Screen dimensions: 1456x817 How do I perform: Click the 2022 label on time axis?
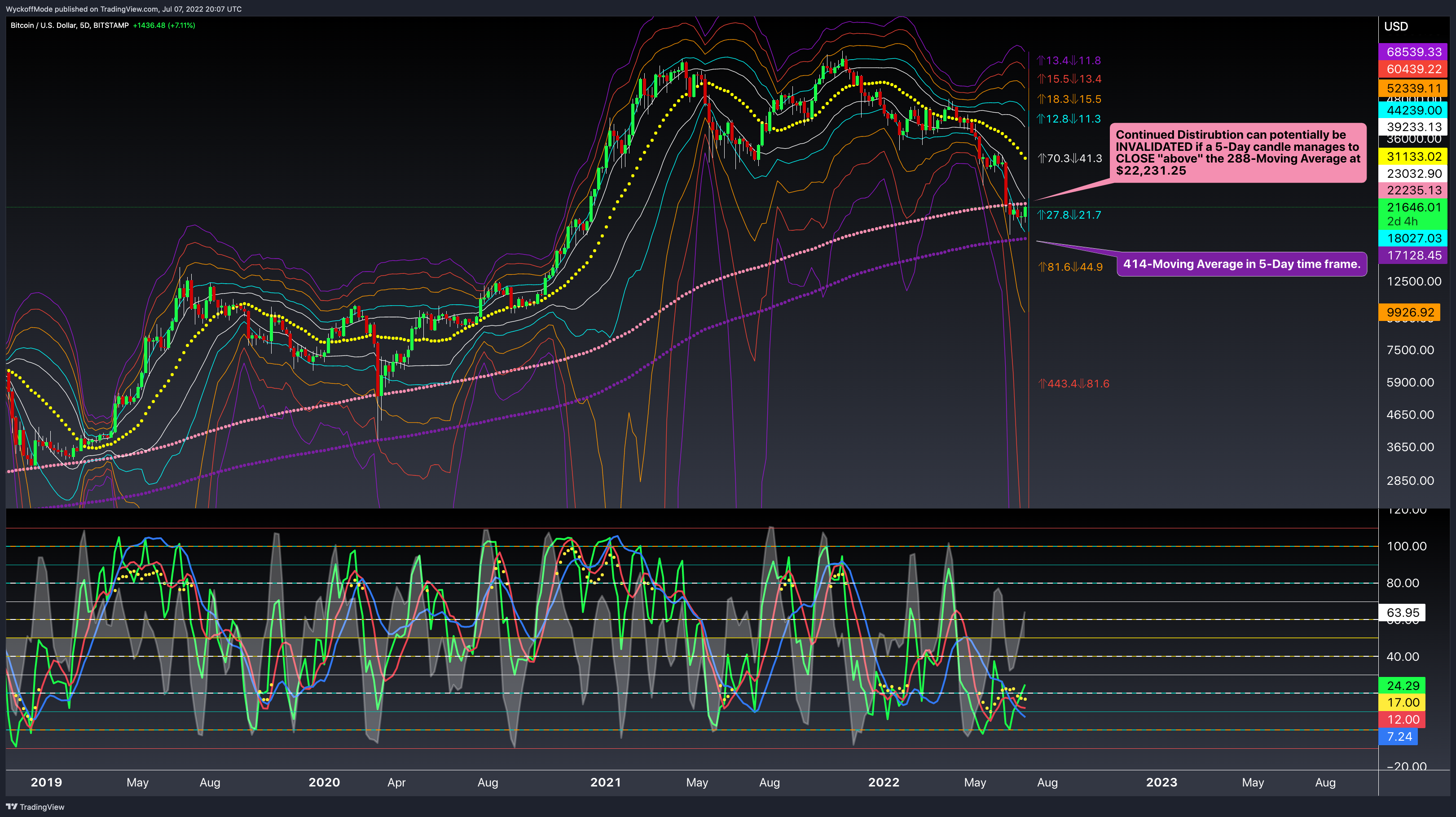(884, 782)
